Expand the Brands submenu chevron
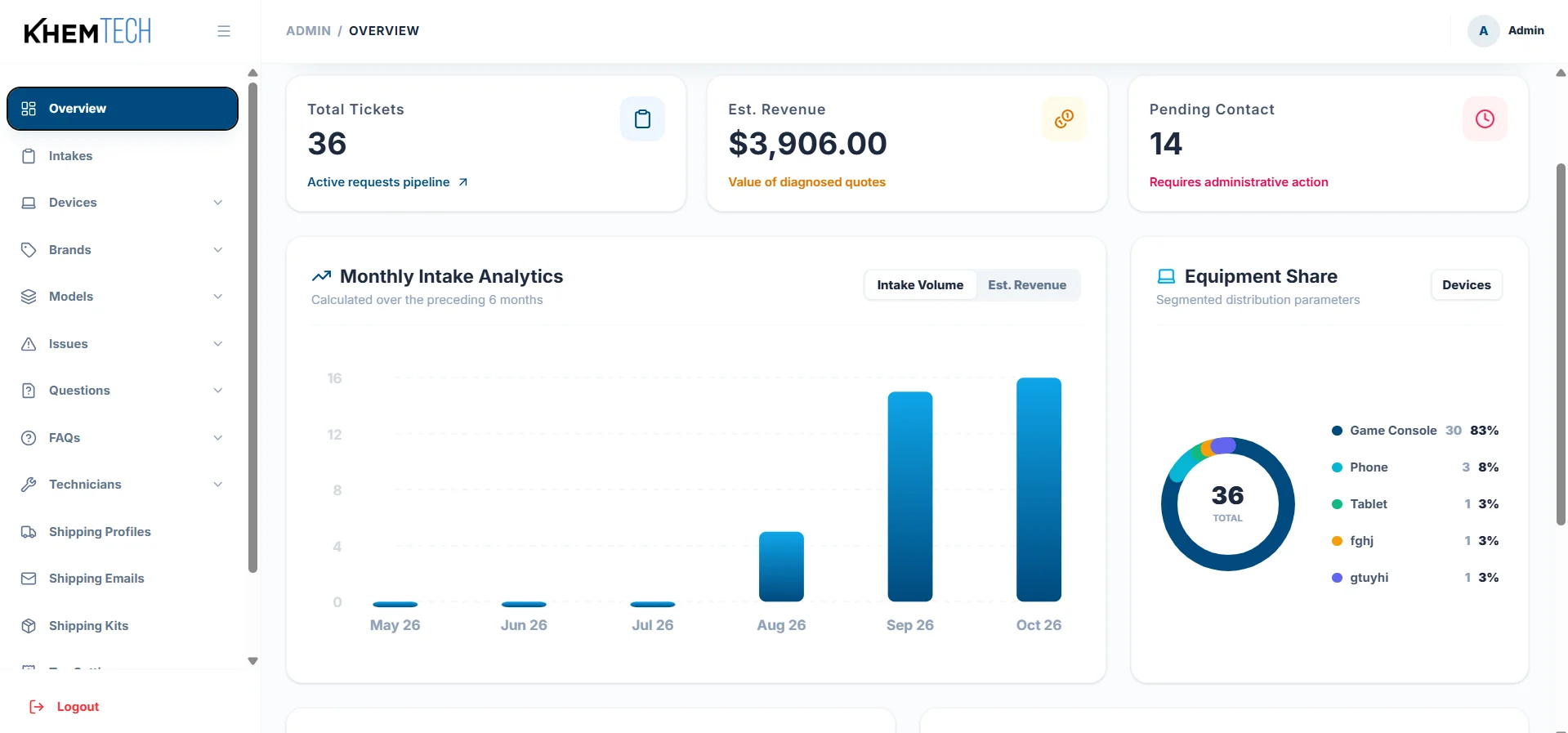 tap(218, 250)
